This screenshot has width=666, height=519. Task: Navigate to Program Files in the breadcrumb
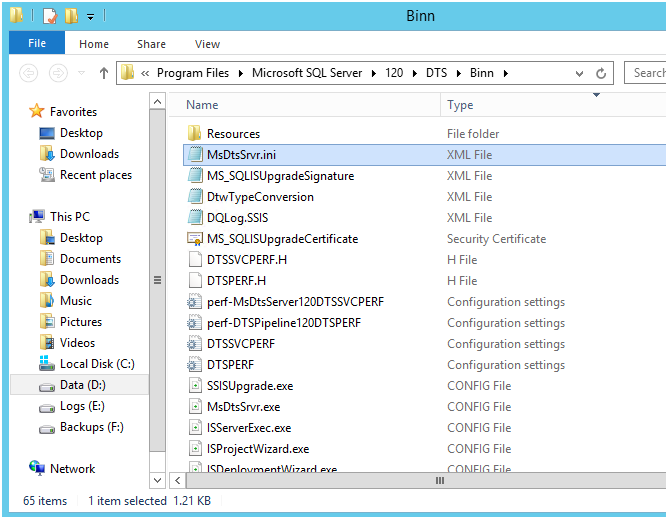[x=193, y=73]
